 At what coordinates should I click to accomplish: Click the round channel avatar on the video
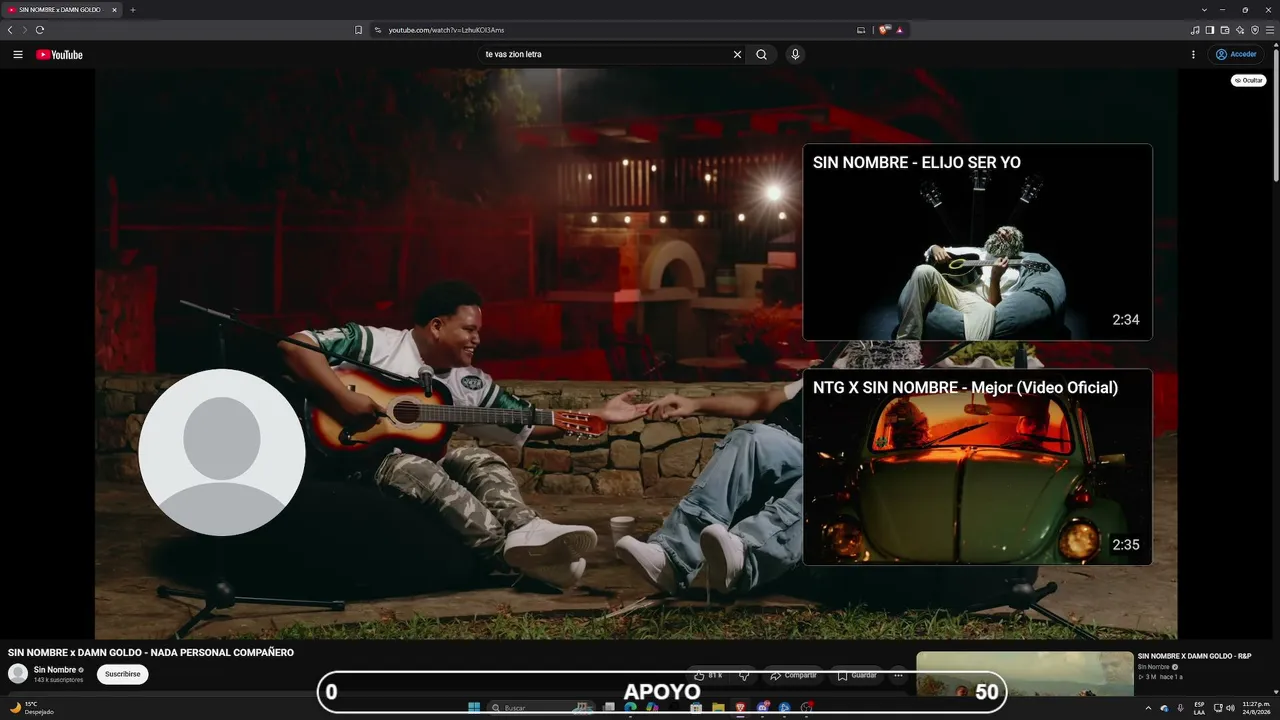[x=222, y=452]
